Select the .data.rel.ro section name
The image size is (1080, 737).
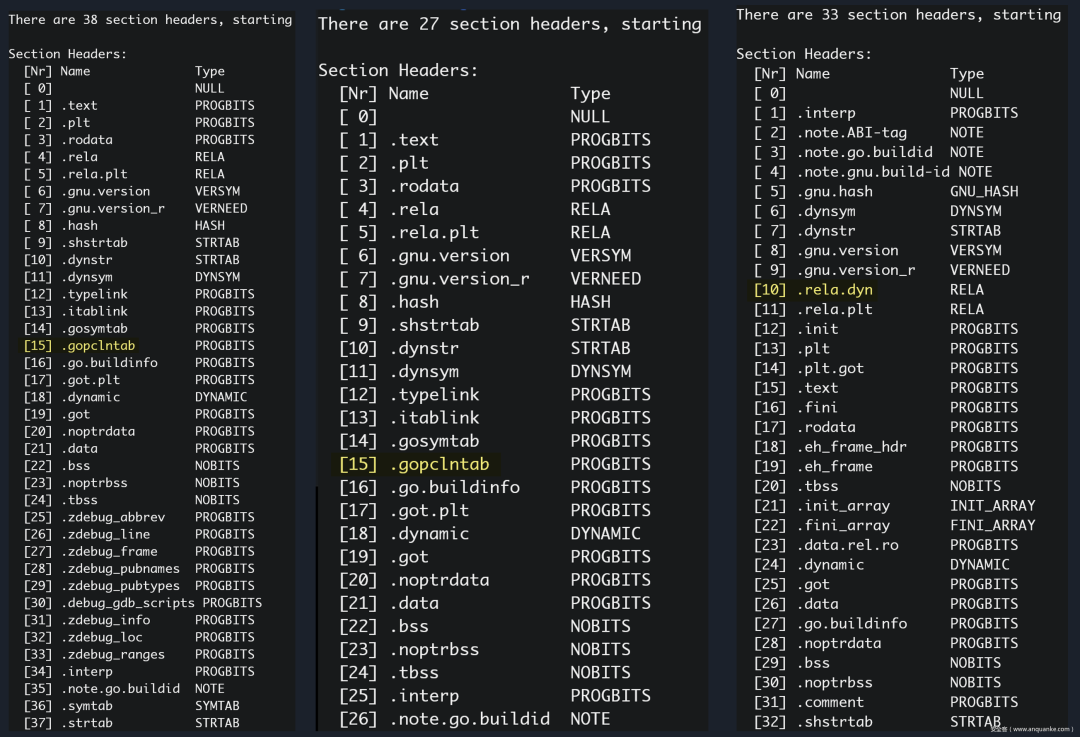point(848,546)
